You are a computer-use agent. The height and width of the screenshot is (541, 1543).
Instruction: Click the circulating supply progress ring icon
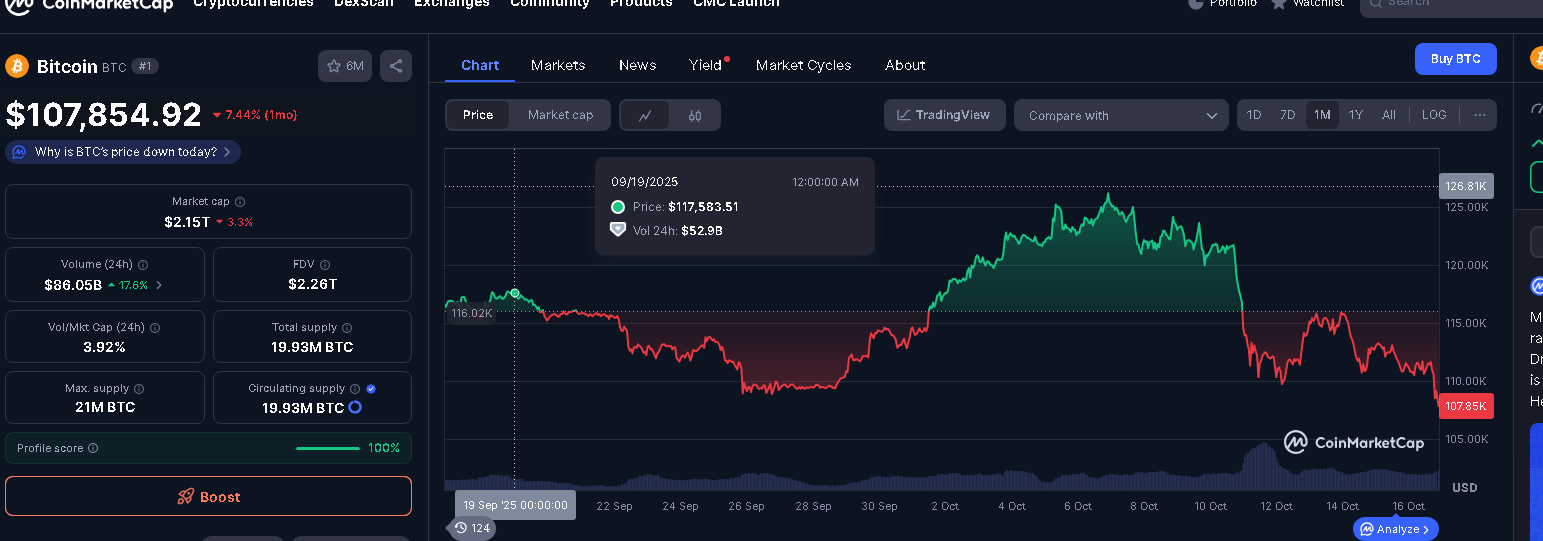click(355, 408)
